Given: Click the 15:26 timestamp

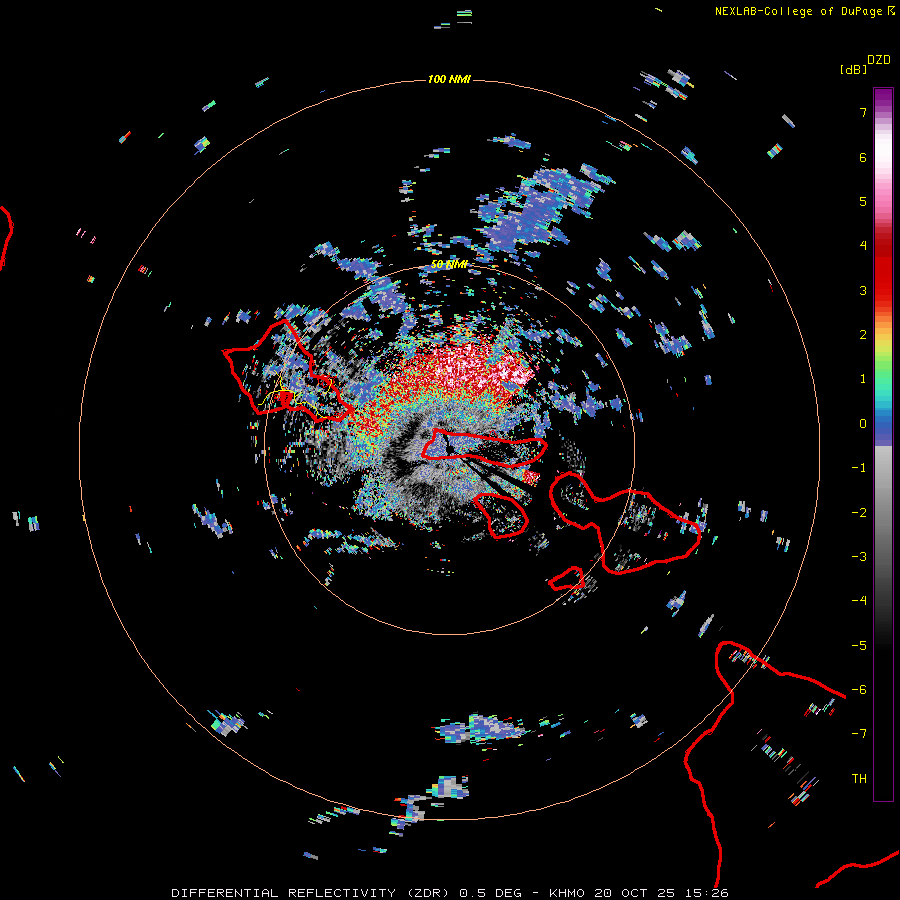Looking at the screenshot, I should click(708, 893).
